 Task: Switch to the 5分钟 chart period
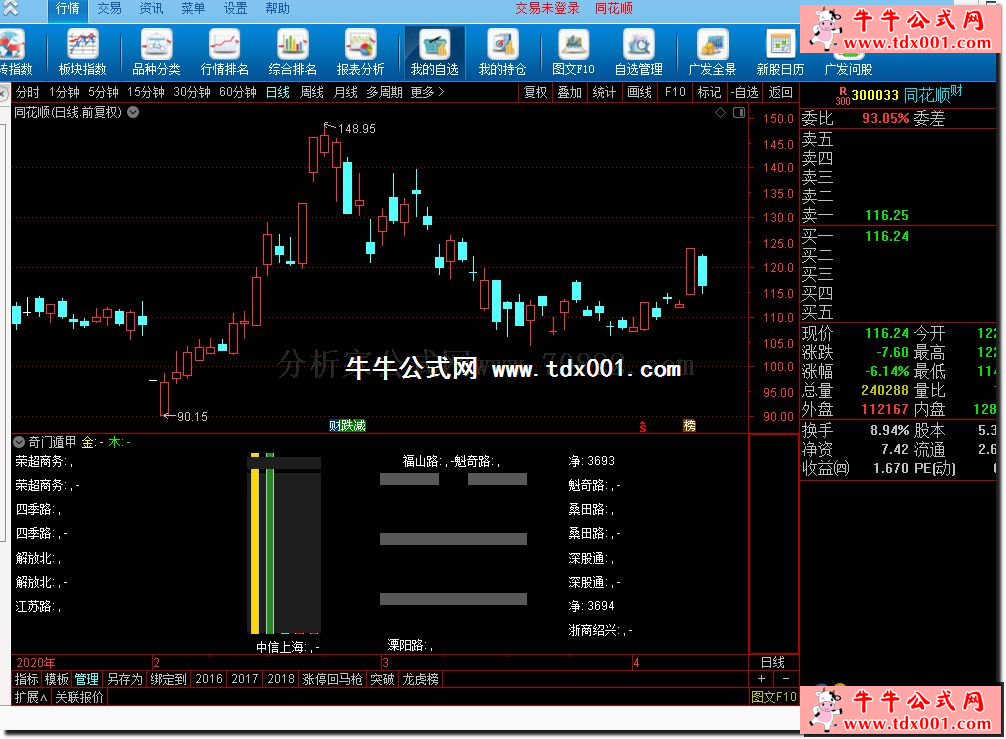[x=104, y=92]
